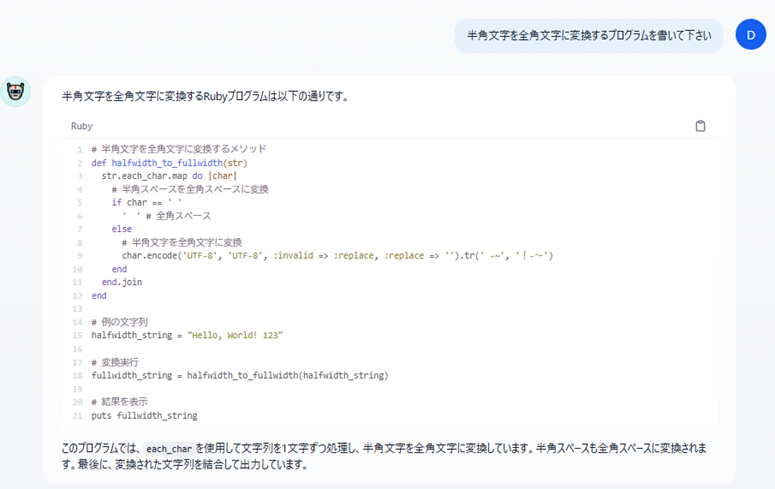Click the # 変換実行 comment line
This screenshot has height=489, width=775.
click(114, 362)
